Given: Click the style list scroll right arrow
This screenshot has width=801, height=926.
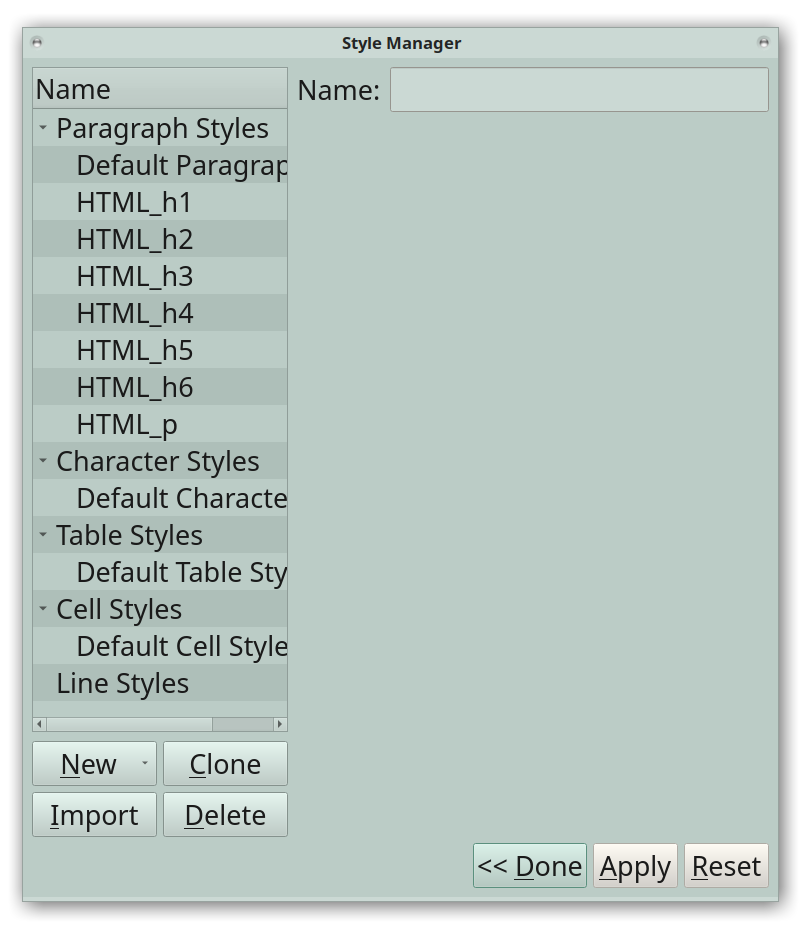Looking at the screenshot, I should point(280,724).
